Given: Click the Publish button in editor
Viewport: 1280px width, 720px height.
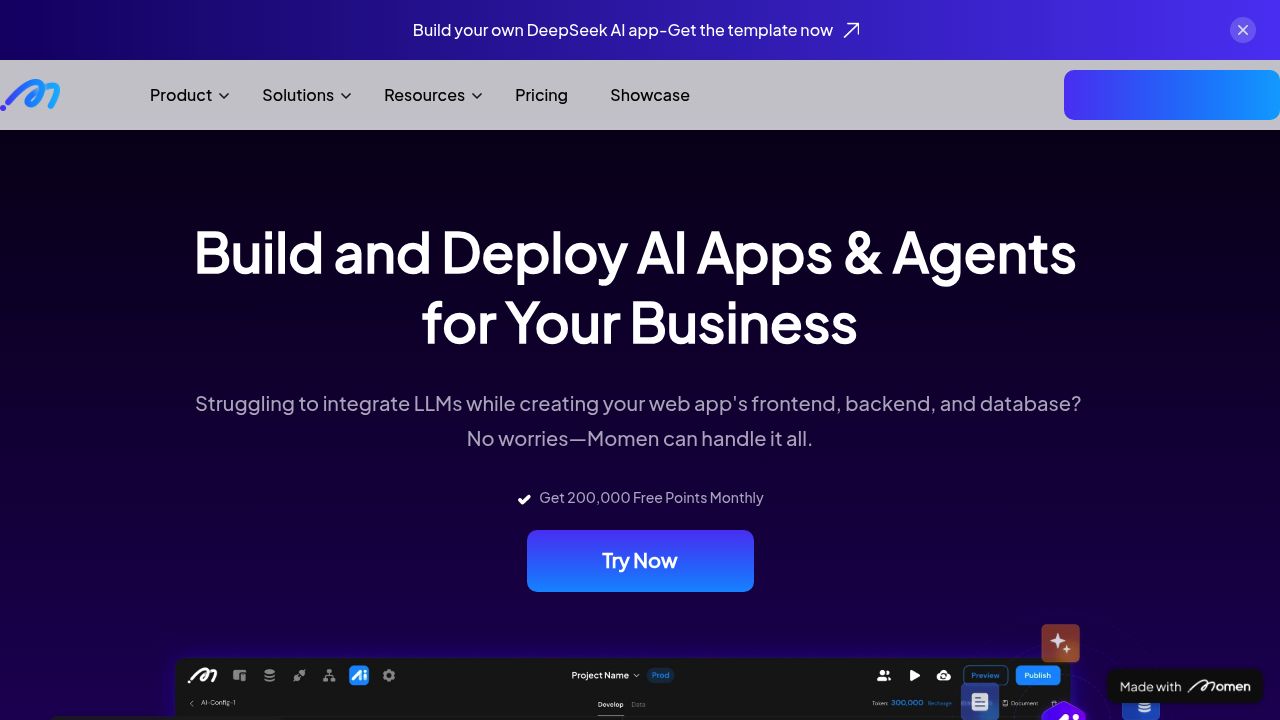Looking at the screenshot, I should [1038, 675].
